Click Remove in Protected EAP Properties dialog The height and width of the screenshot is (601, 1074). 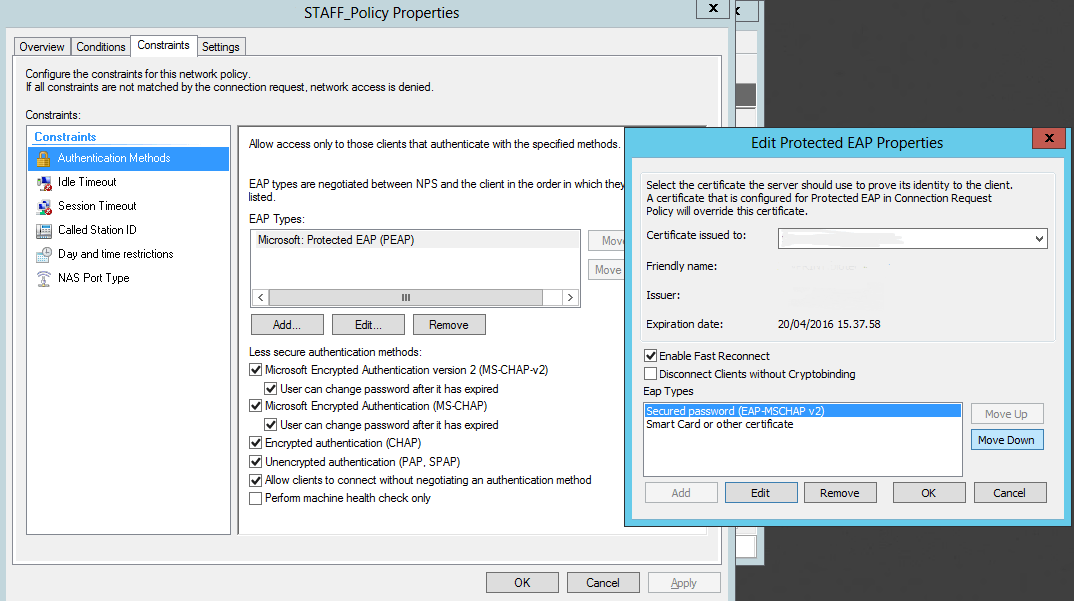click(840, 493)
